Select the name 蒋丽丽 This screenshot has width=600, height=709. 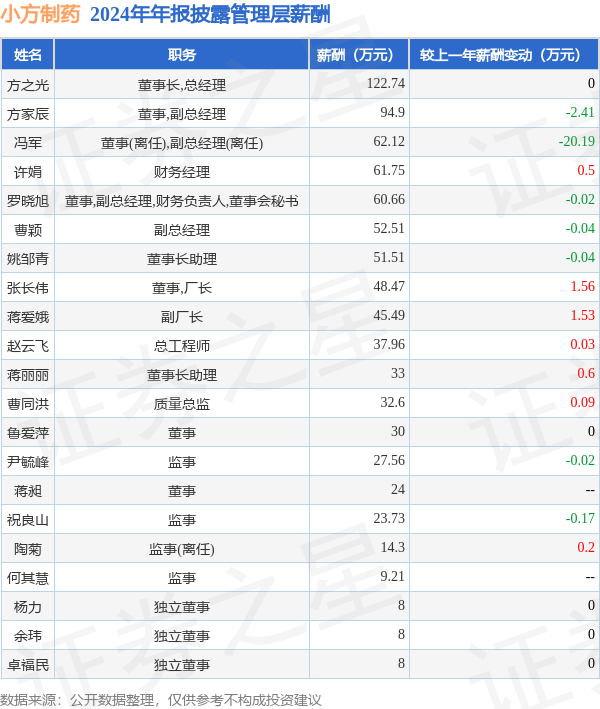pos(28,375)
